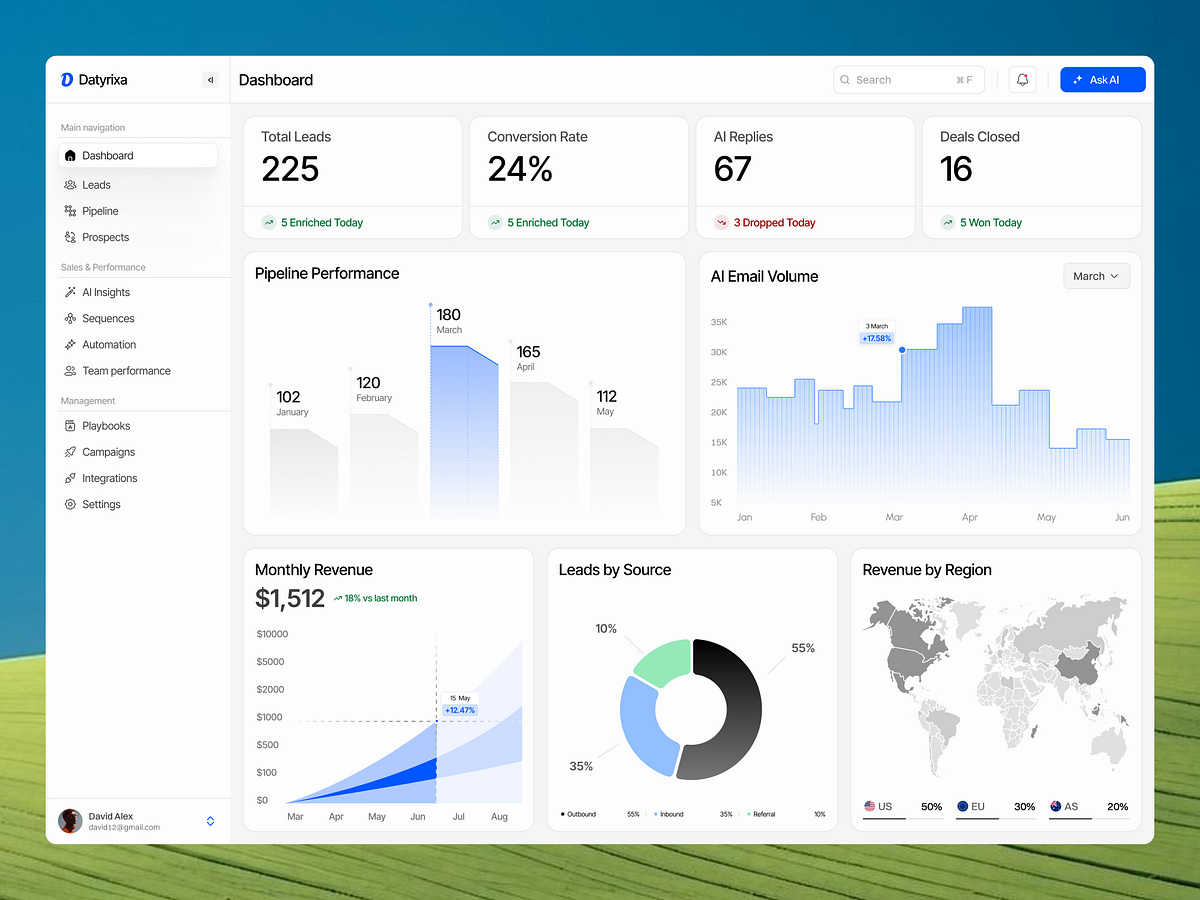Click the search magnifier icon
Viewport: 1200px width, 900px height.
(x=846, y=80)
